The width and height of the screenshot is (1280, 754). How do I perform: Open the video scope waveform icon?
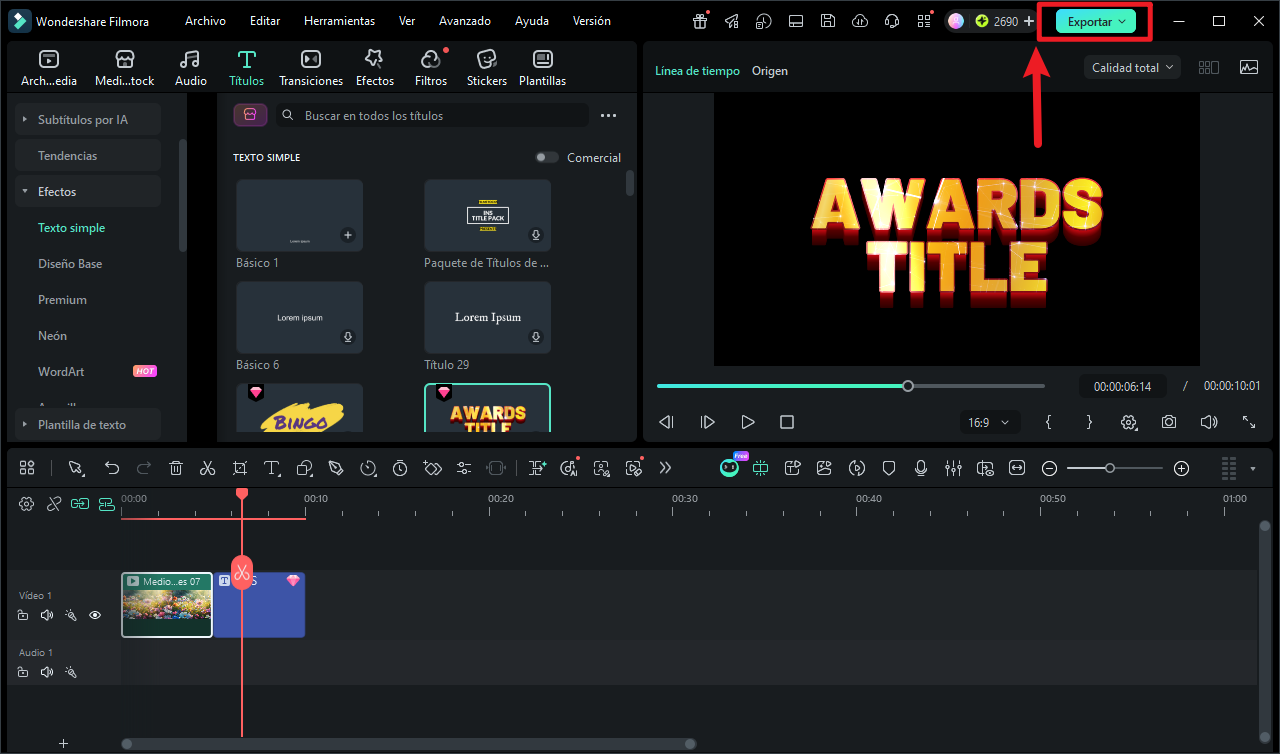[x=1249, y=67]
